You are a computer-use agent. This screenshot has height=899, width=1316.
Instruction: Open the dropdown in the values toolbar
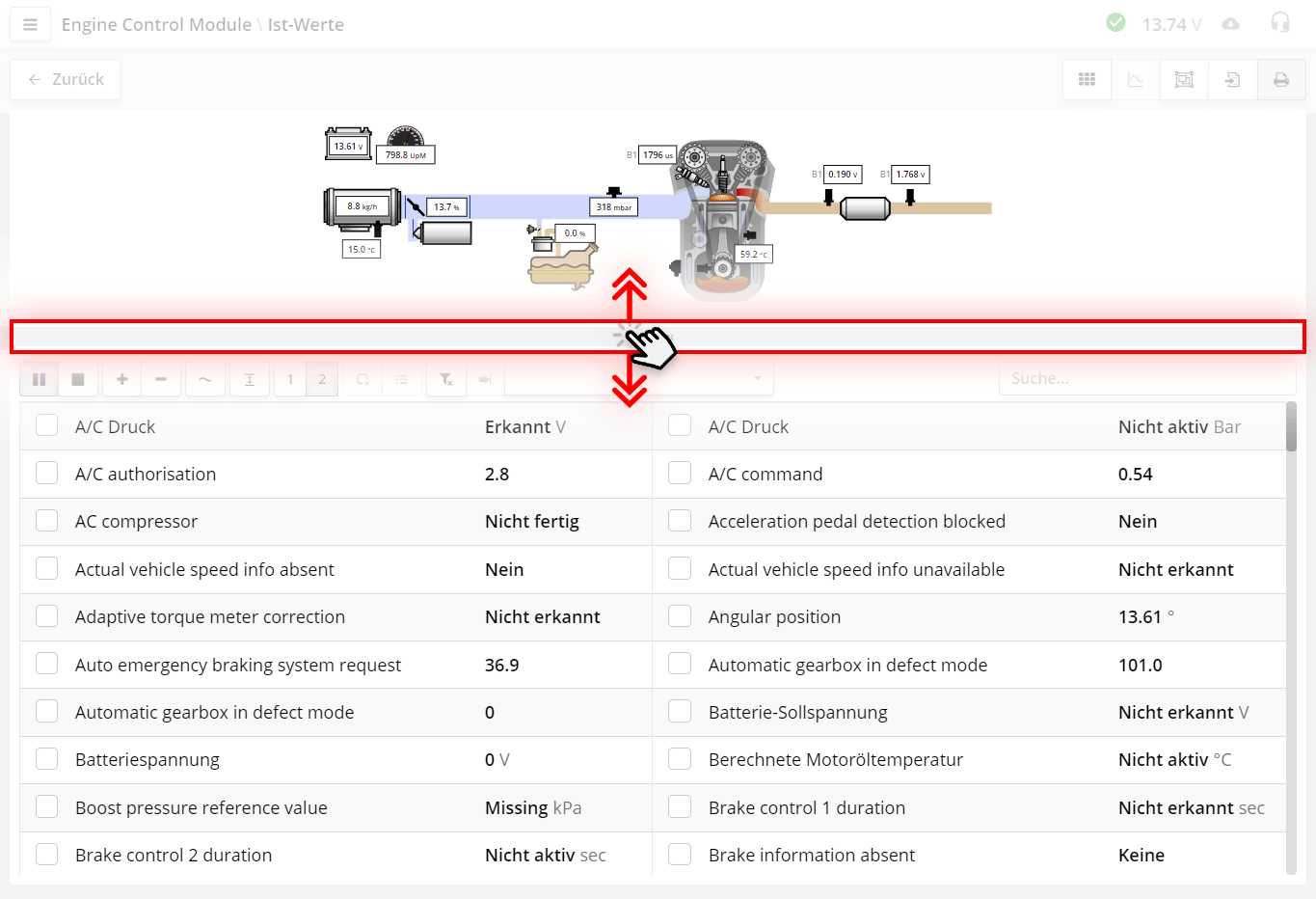click(638, 379)
